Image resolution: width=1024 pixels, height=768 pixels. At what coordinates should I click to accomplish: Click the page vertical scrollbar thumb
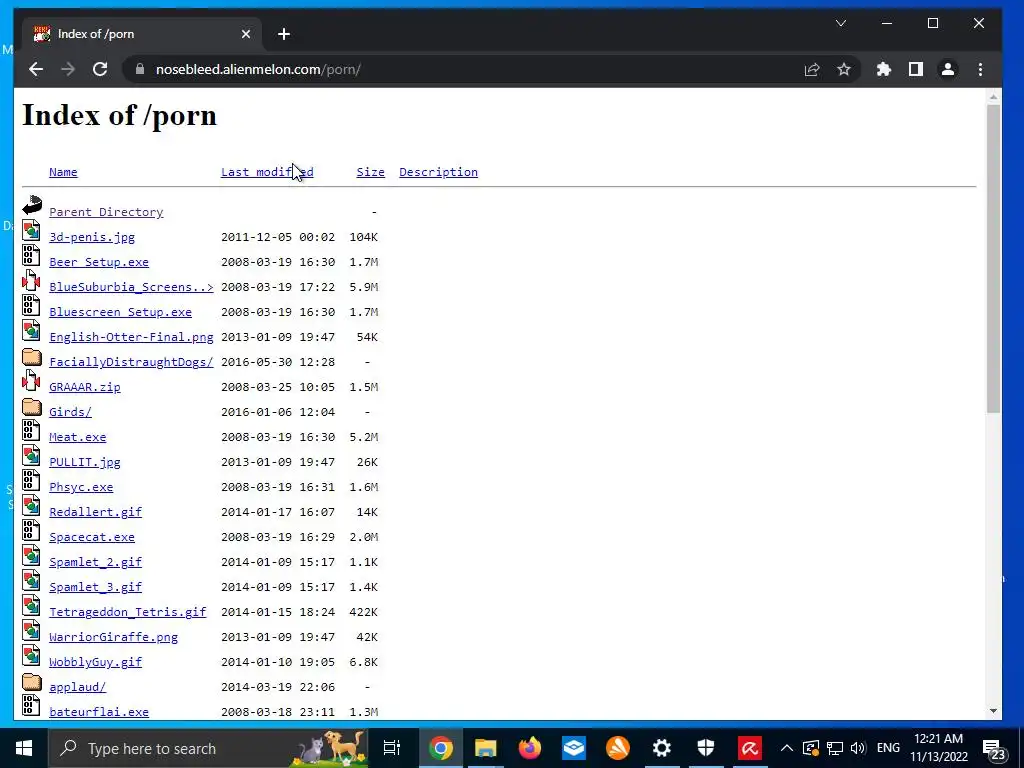[x=993, y=258]
